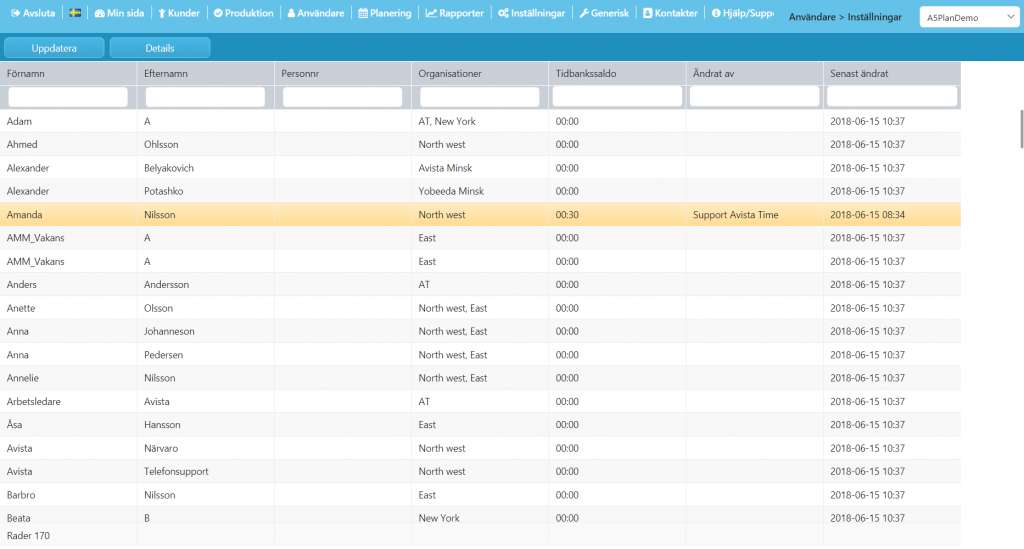Open the Min sida menu
Screen dimensions: 1024x549
(120, 13)
